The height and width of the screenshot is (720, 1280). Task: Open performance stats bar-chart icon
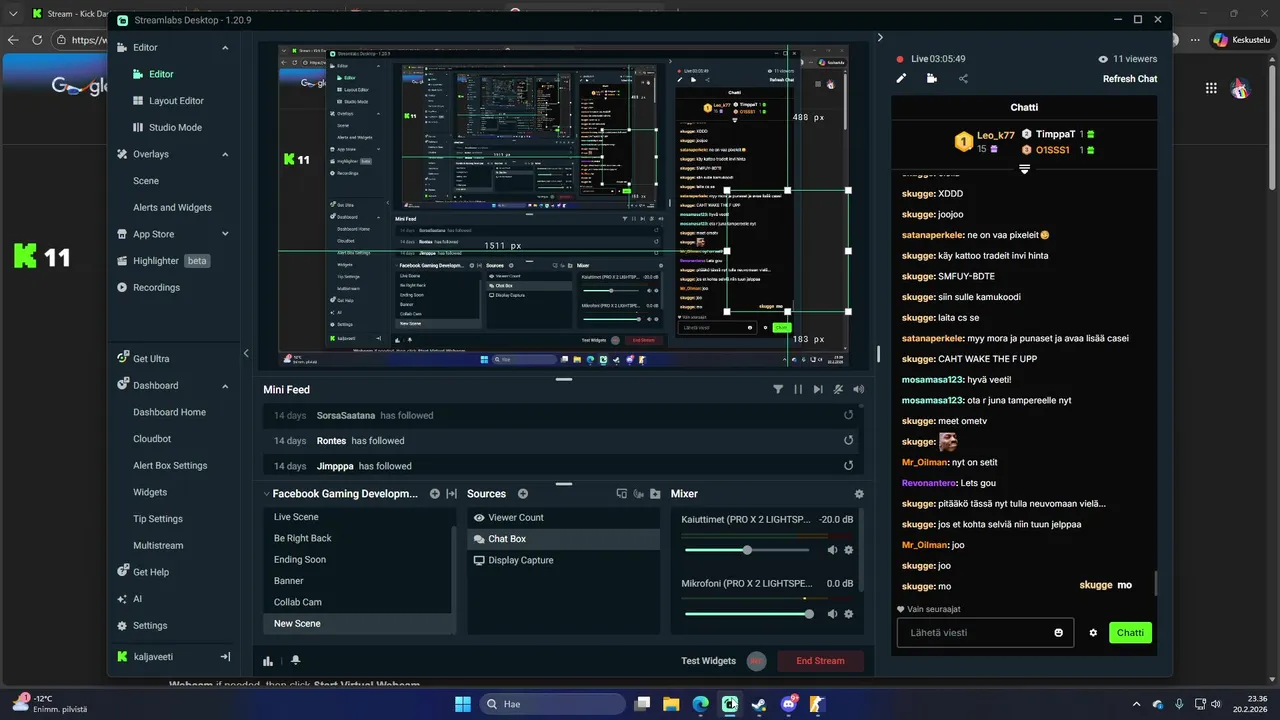tap(268, 661)
